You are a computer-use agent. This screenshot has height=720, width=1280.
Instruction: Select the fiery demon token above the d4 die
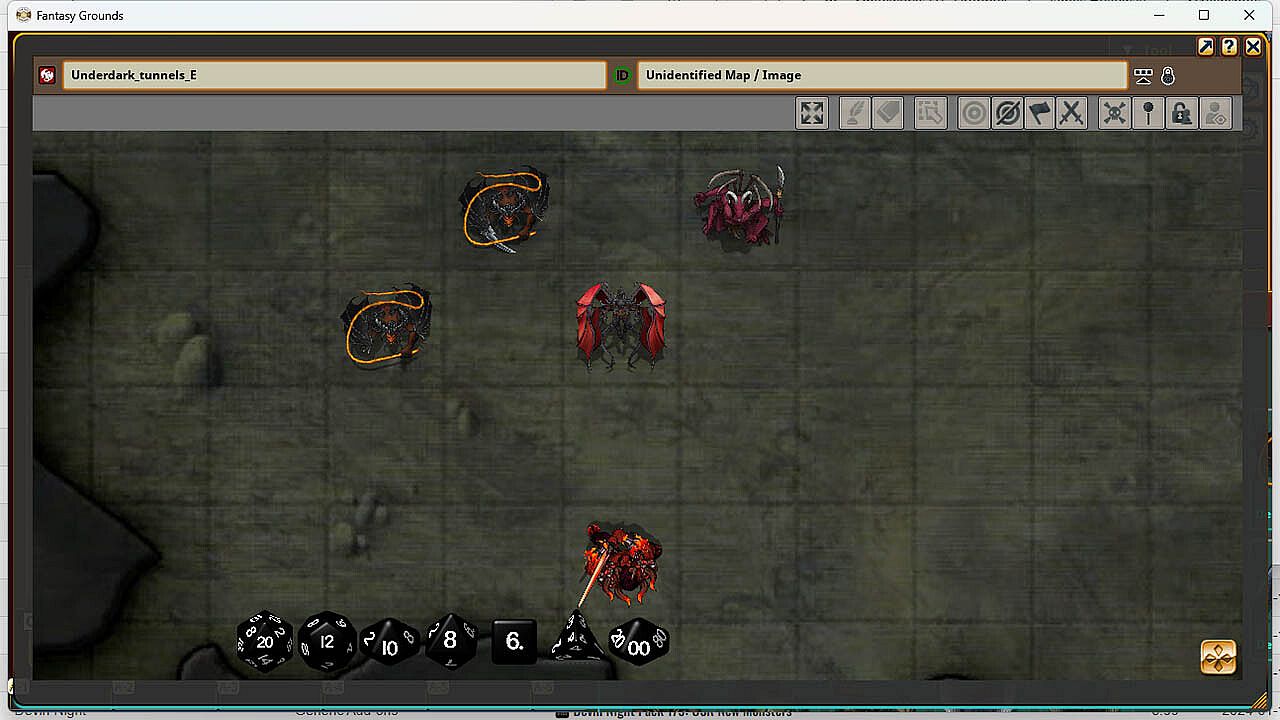(622, 563)
